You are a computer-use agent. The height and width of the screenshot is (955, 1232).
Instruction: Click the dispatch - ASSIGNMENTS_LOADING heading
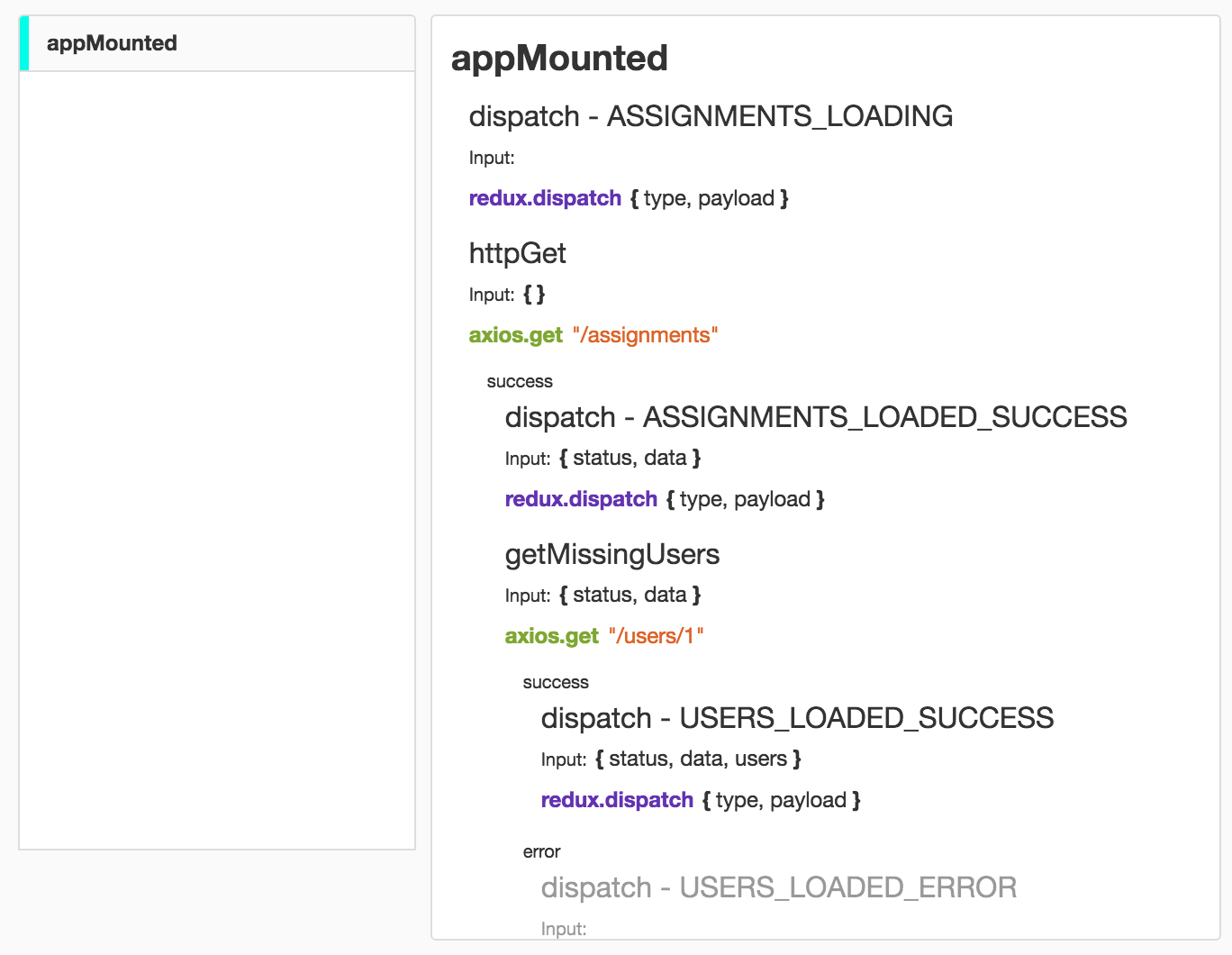pyautogui.click(x=711, y=116)
